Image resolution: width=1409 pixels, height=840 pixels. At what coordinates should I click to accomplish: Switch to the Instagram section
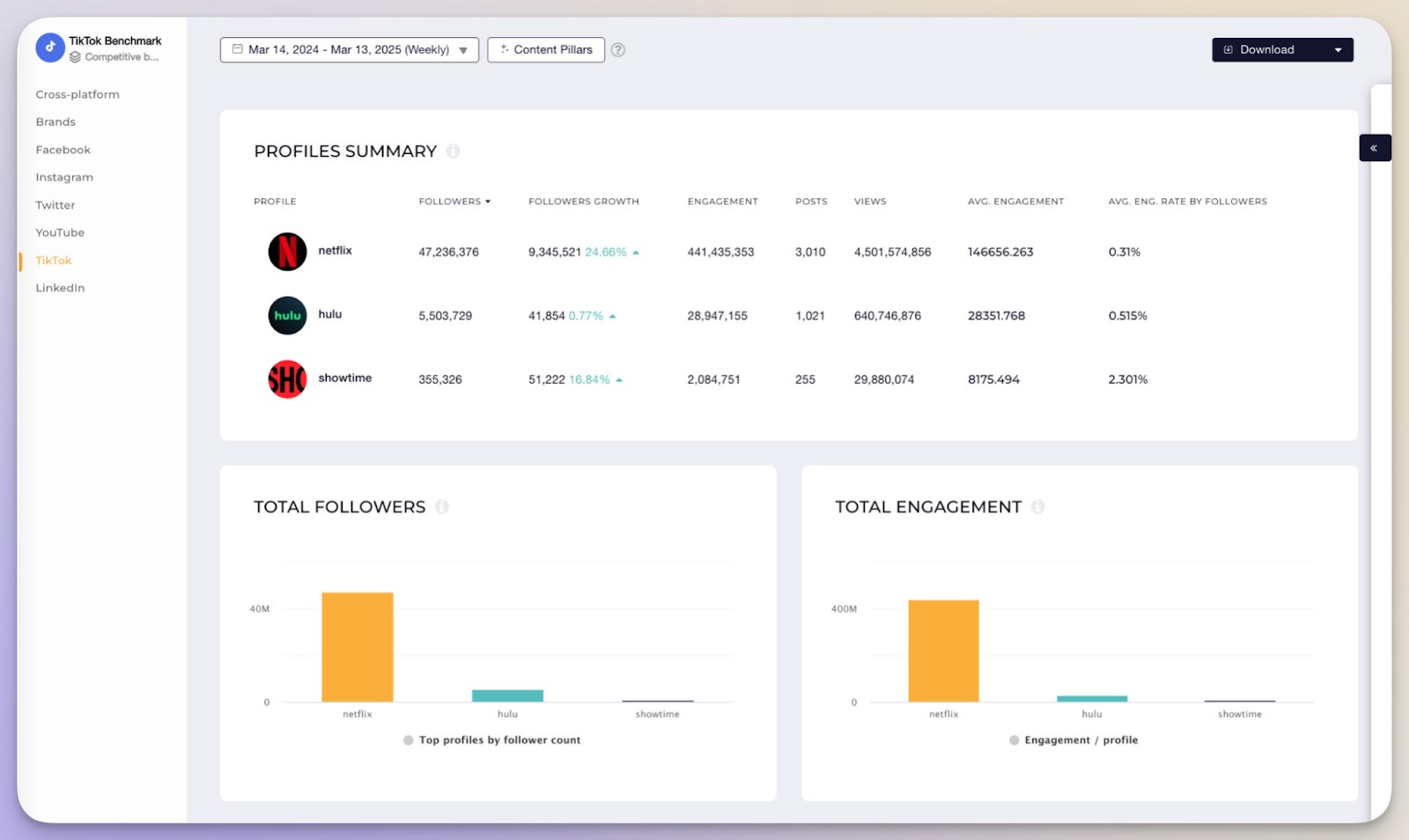tap(64, 177)
